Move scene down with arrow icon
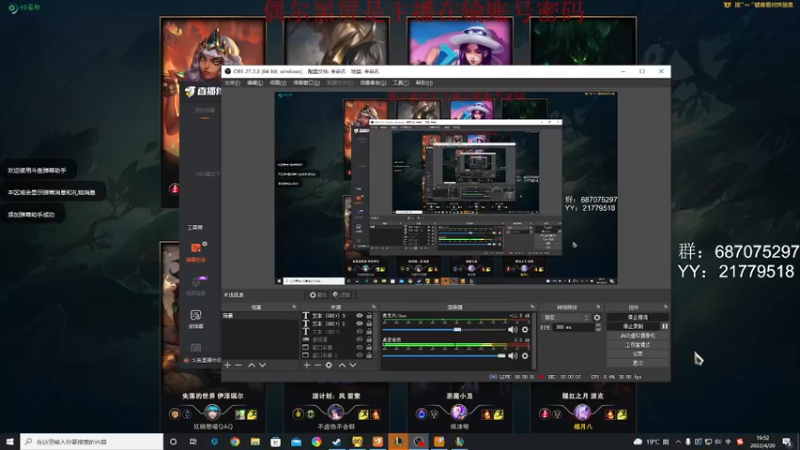This screenshot has height=450, width=800. 262,365
